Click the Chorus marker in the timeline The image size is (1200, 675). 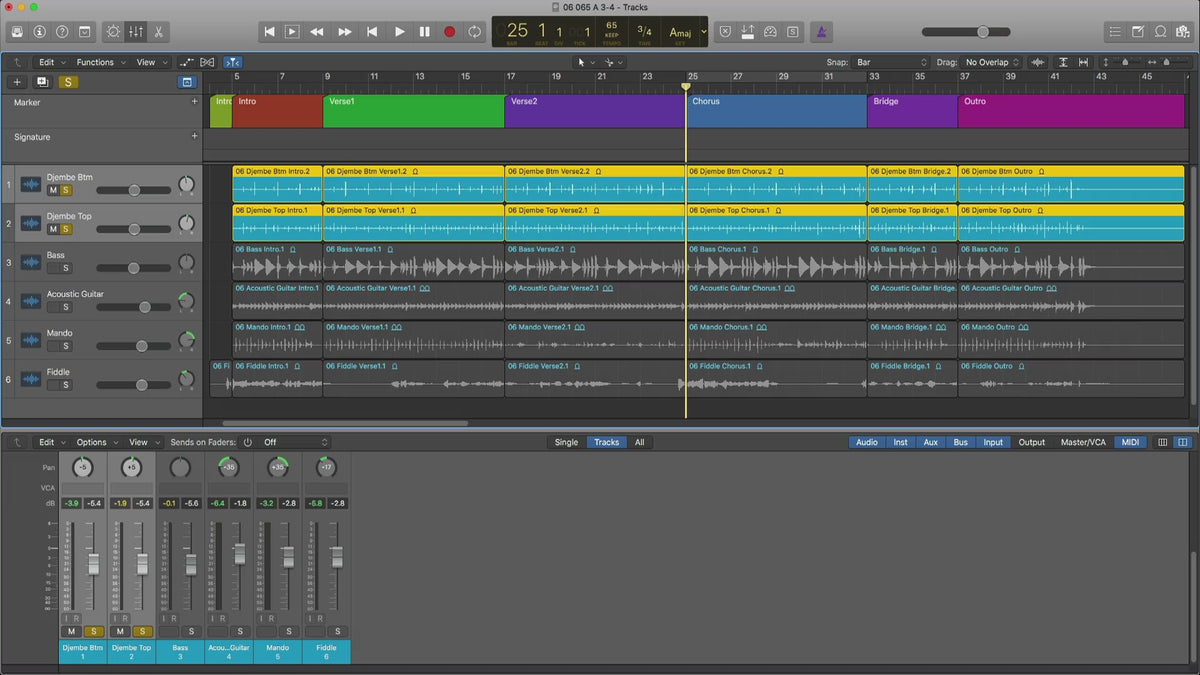tap(776, 111)
